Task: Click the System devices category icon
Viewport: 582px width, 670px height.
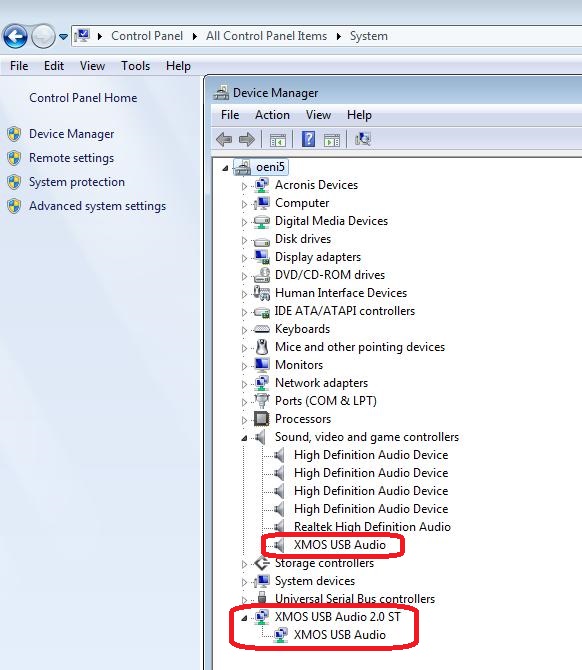Action: coord(262,581)
